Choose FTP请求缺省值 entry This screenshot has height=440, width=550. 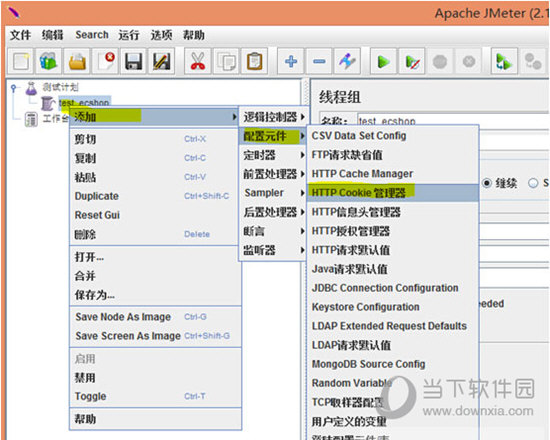click(393, 155)
